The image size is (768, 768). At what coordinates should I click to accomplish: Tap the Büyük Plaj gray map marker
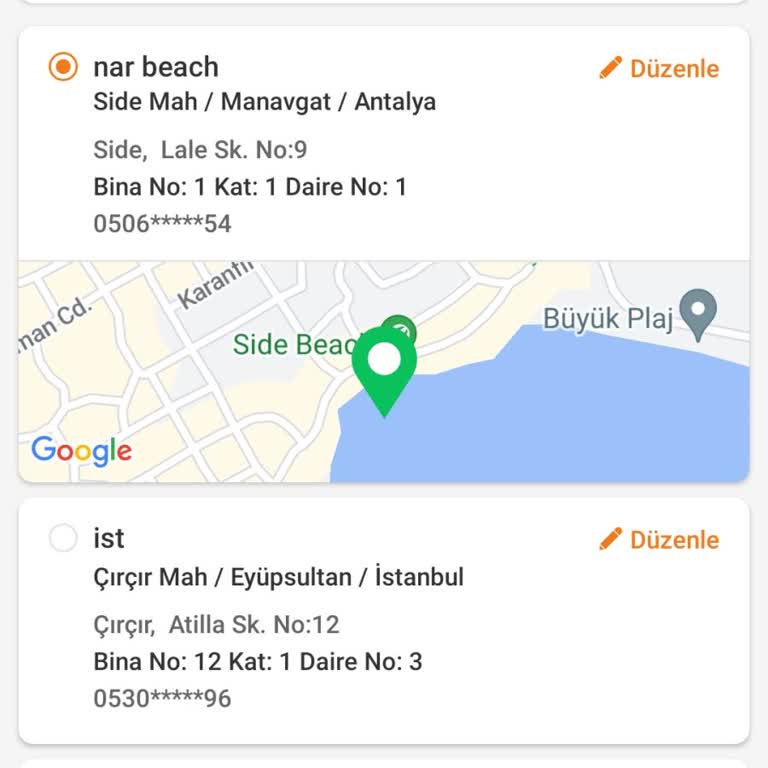(x=697, y=312)
